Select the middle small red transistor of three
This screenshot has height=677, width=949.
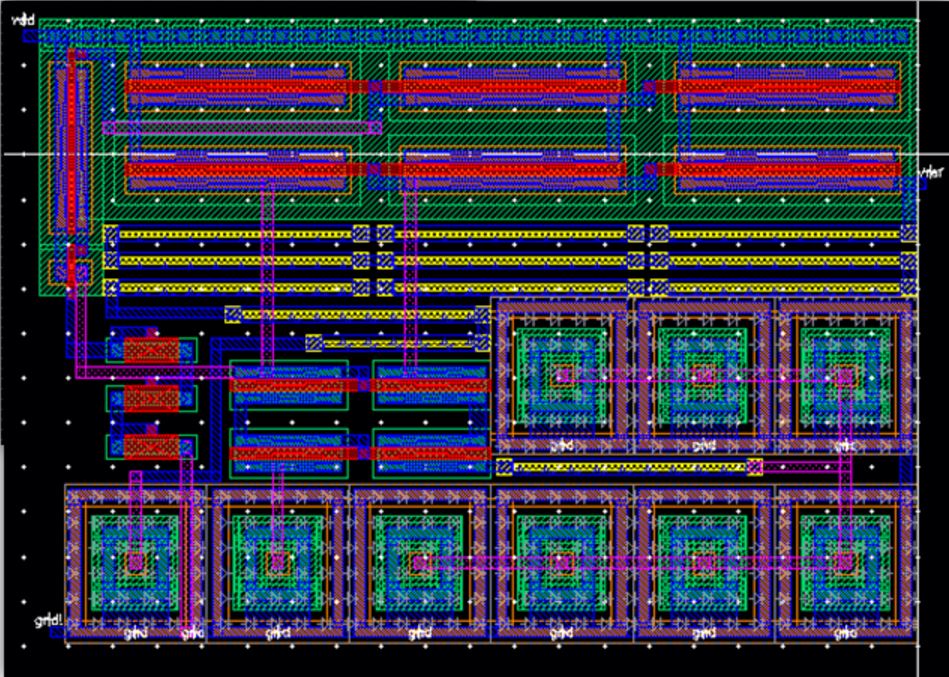(x=151, y=399)
